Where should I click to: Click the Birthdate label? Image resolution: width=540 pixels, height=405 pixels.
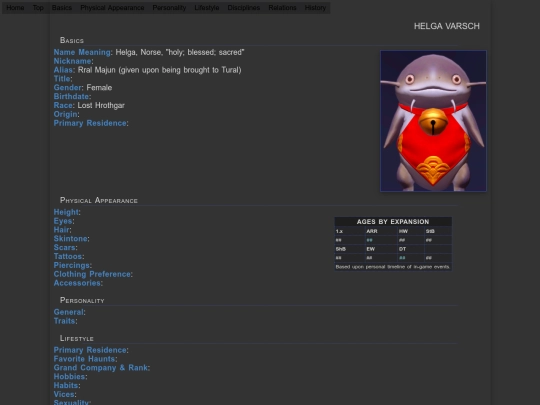coord(71,96)
